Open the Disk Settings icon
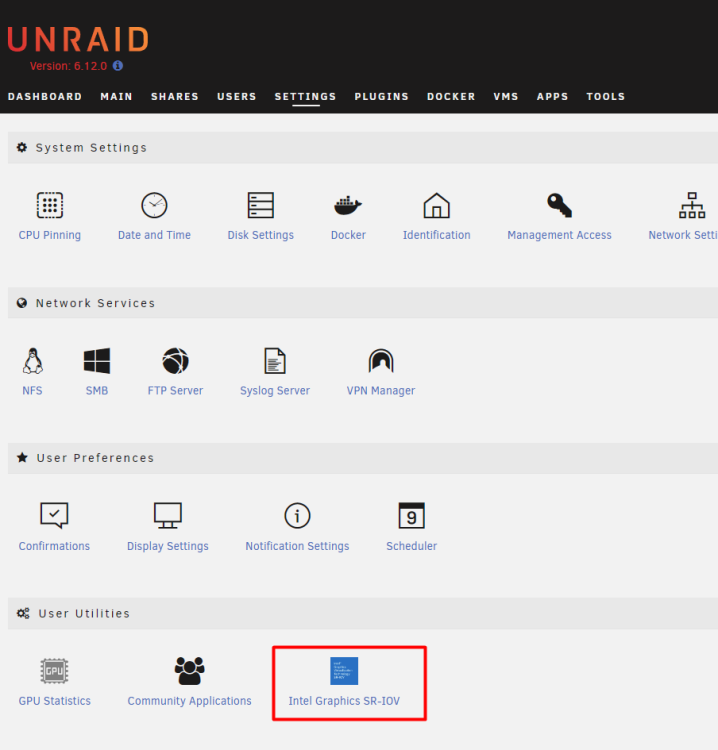 pos(261,205)
